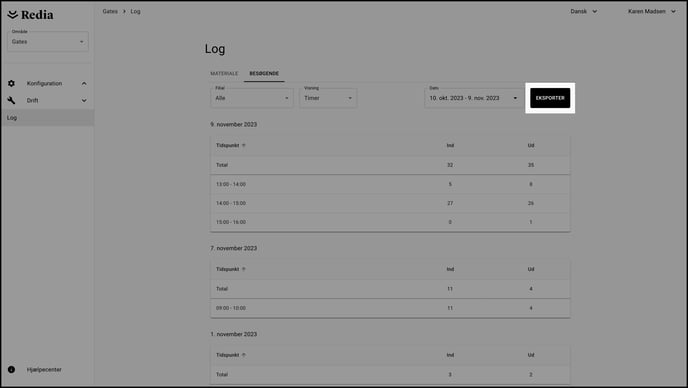
Task: Click Log in the breadcrumb
Action: tap(135, 11)
